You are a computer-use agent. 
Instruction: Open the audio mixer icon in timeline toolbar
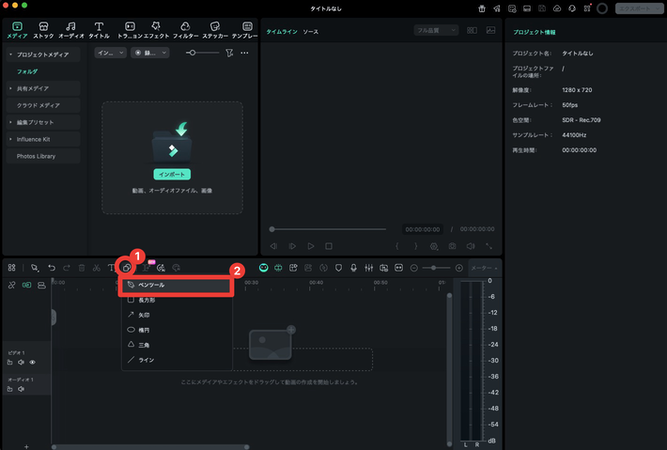coord(370,268)
